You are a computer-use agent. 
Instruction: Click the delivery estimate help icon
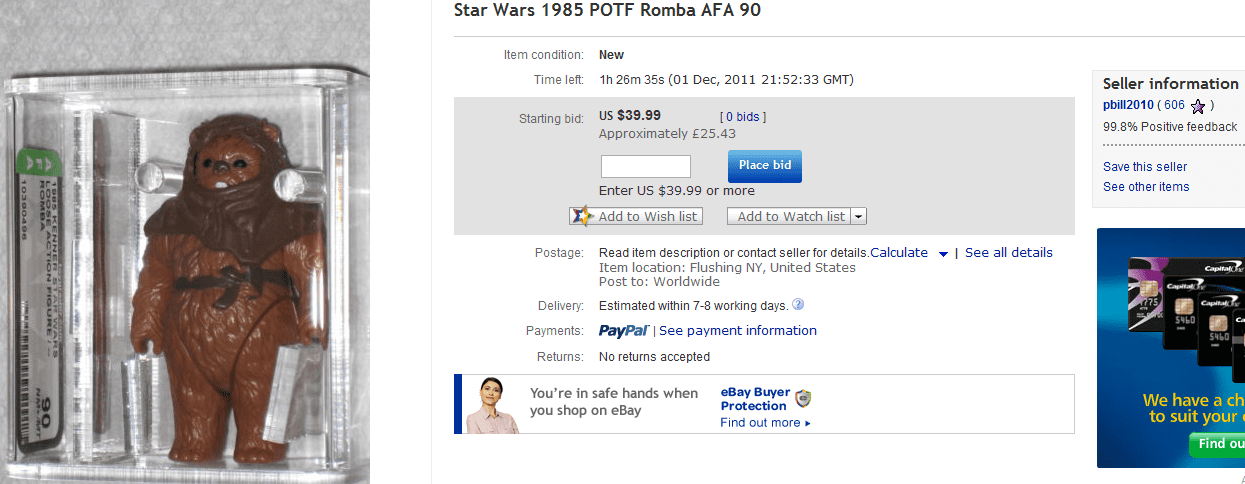[x=798, y=305]
